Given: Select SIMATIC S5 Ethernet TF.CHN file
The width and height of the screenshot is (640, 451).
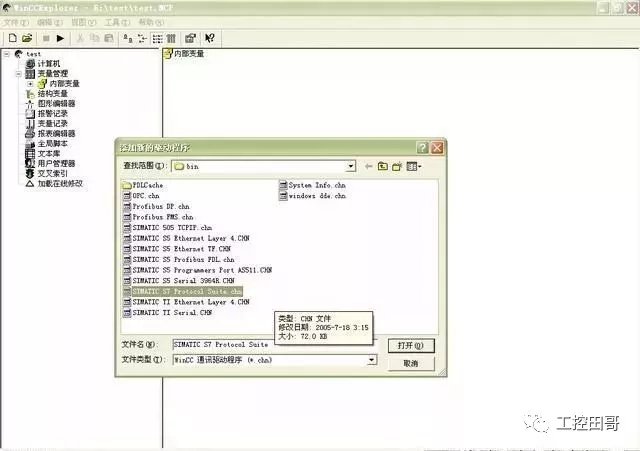Looking at the screenshot, I should (177, 249).
